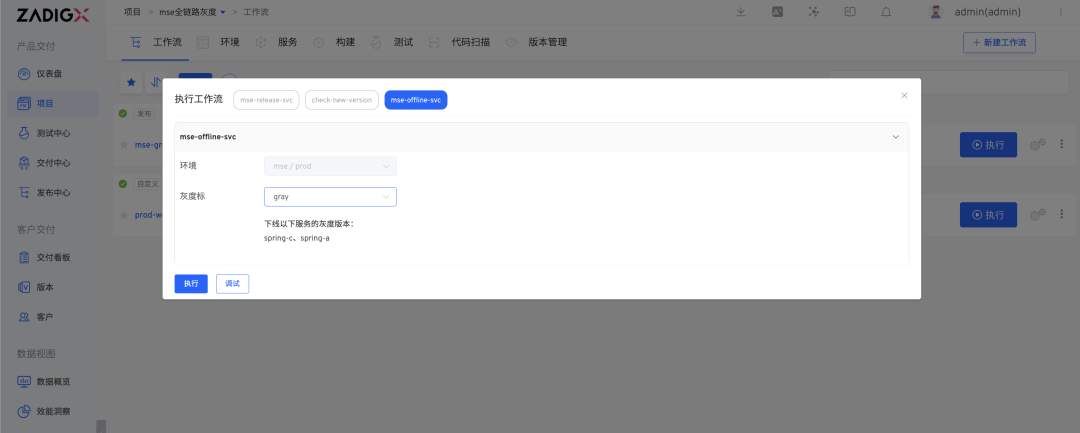Click the sort arrows button beside star filter
The image size is (1080, 433).
coord(156,82)
